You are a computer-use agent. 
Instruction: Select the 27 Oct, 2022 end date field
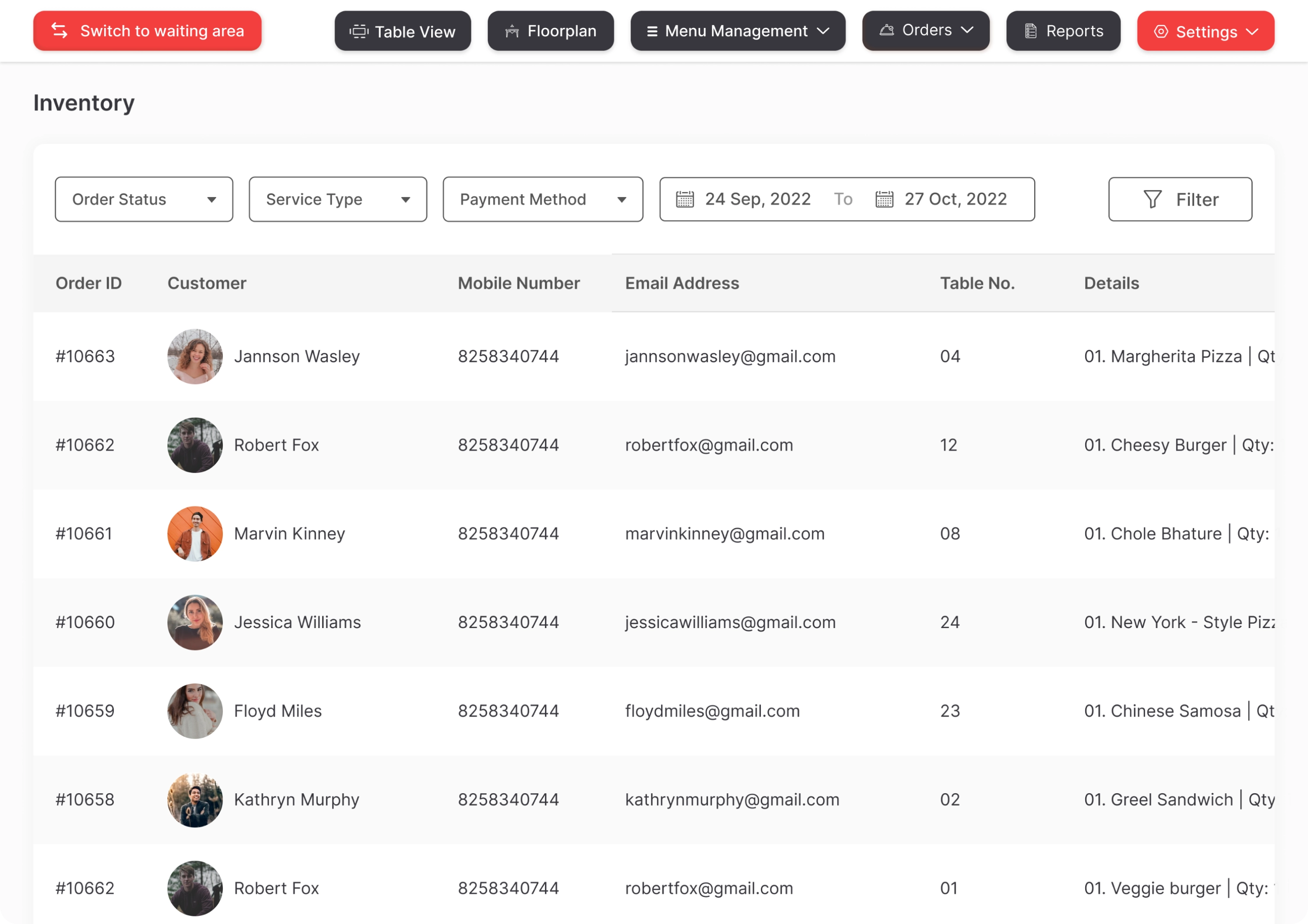click(955, 199)
